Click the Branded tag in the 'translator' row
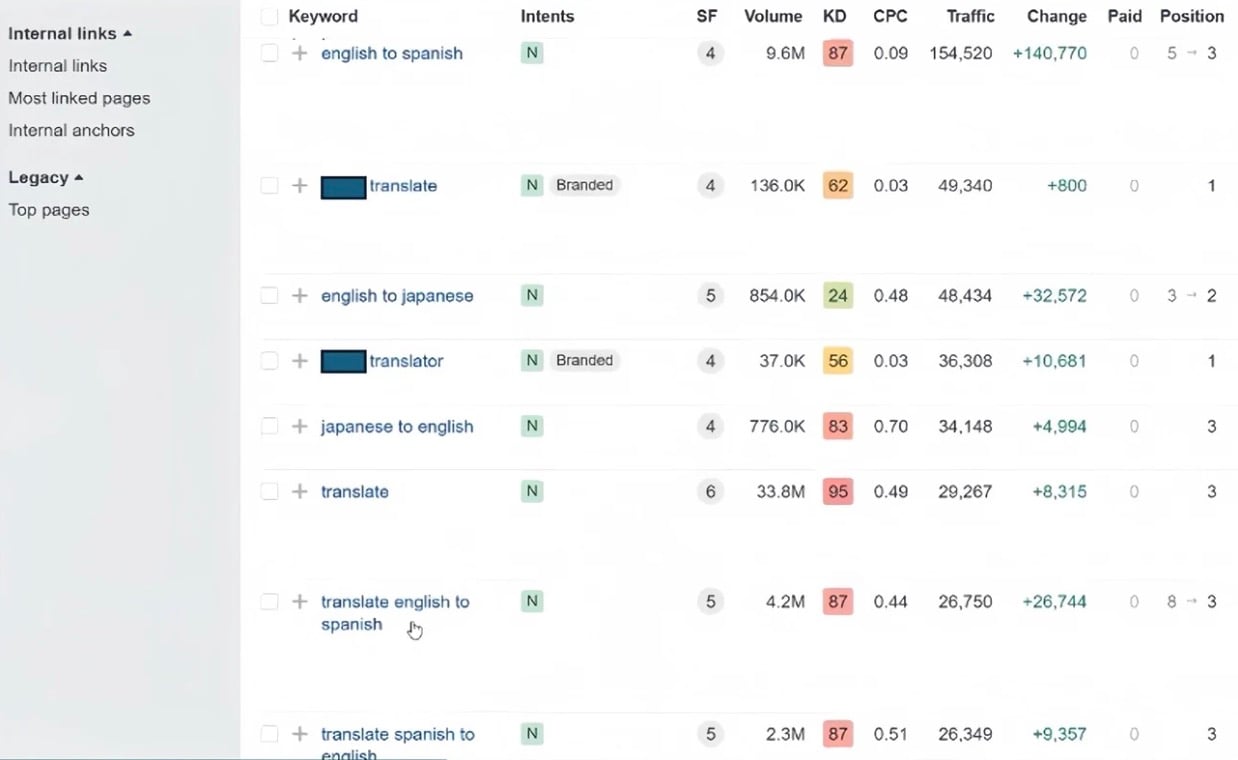Viewport: 1238px width, 760px height. [x=584, y=361]
